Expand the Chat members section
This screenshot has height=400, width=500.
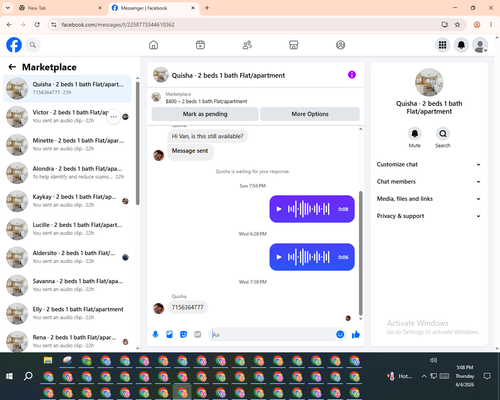pos(429,182)
